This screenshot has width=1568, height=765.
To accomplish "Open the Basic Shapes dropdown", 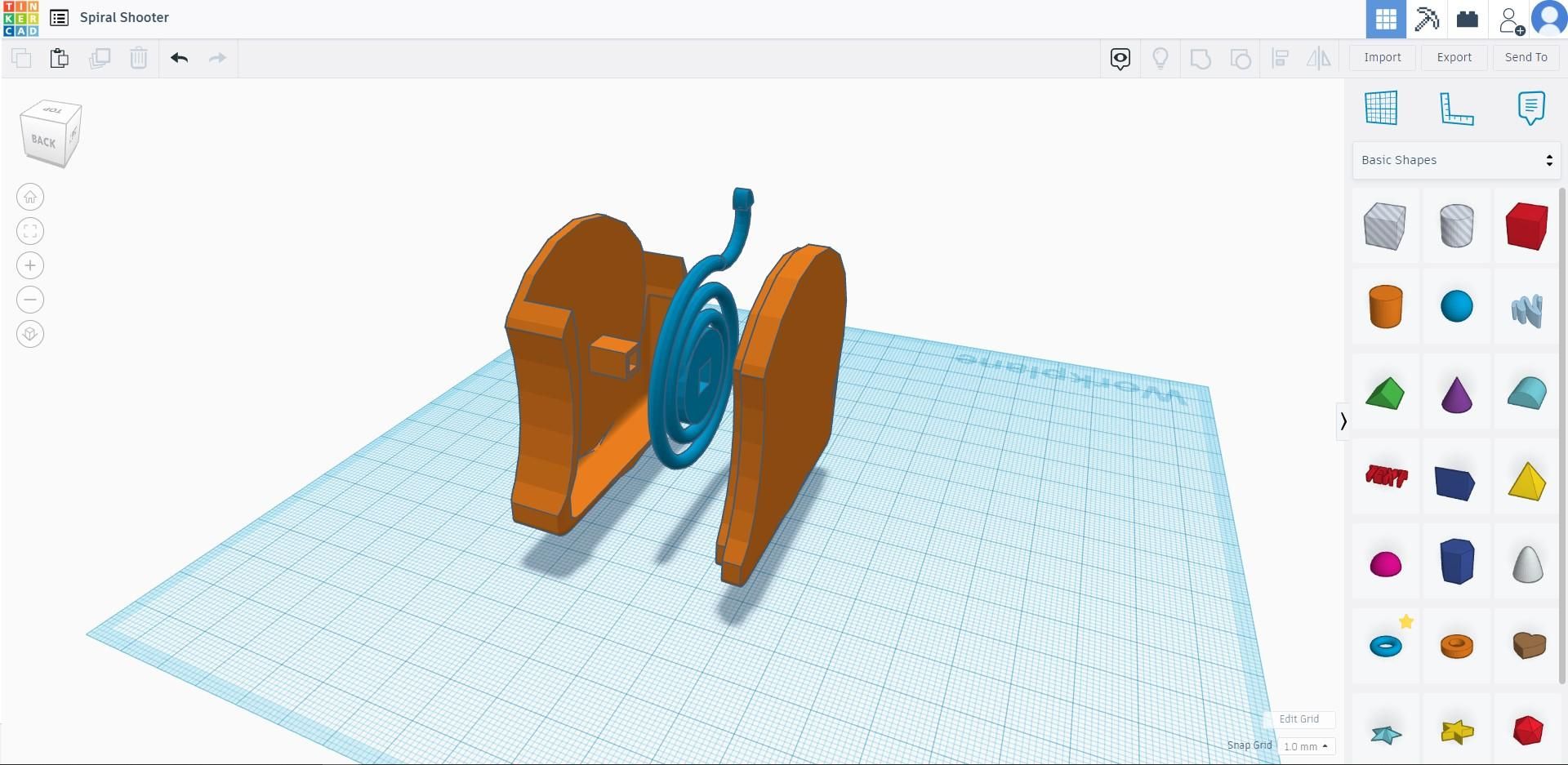I will click(1455, 160).
